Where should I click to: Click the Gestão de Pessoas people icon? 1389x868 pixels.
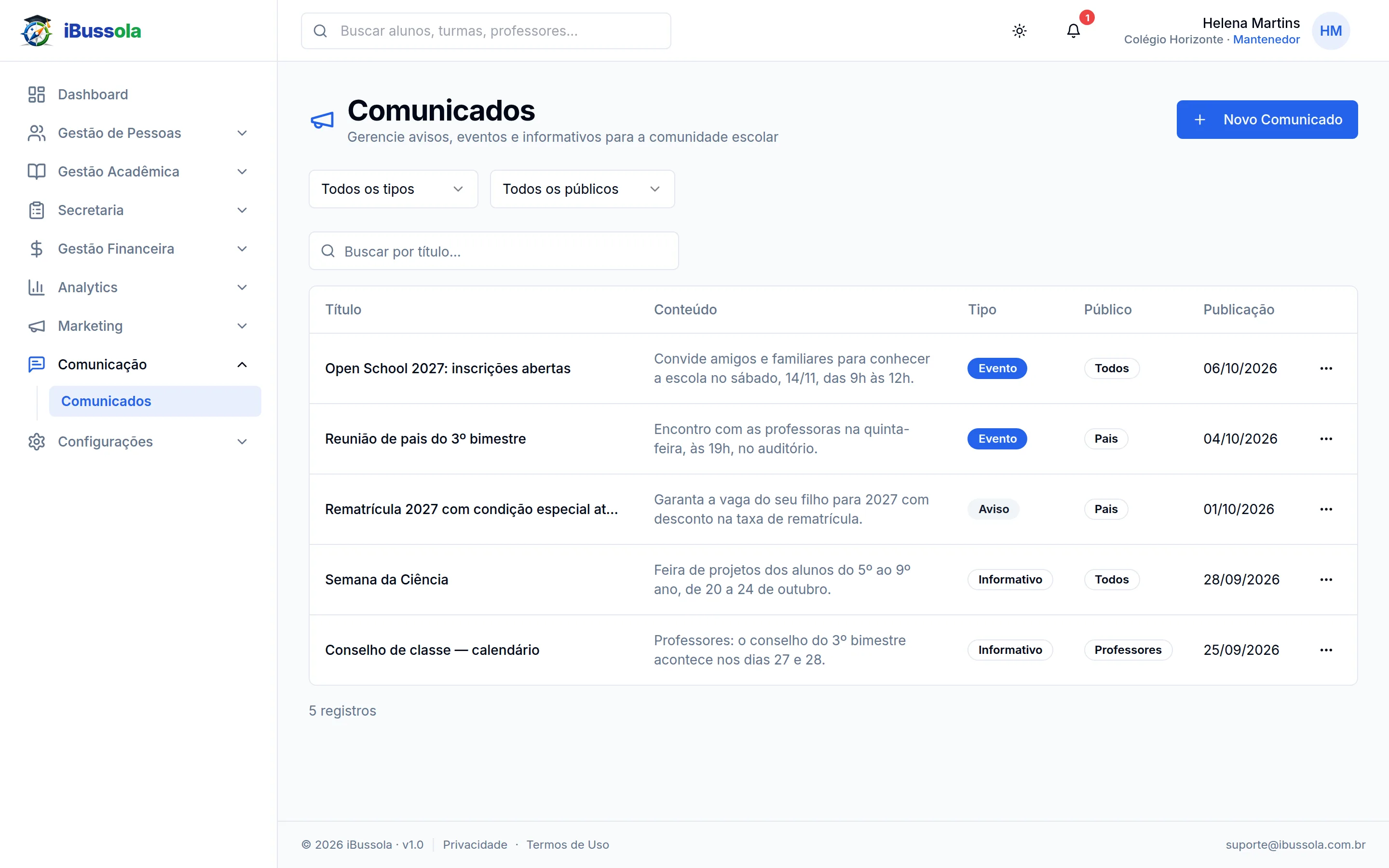37,133
